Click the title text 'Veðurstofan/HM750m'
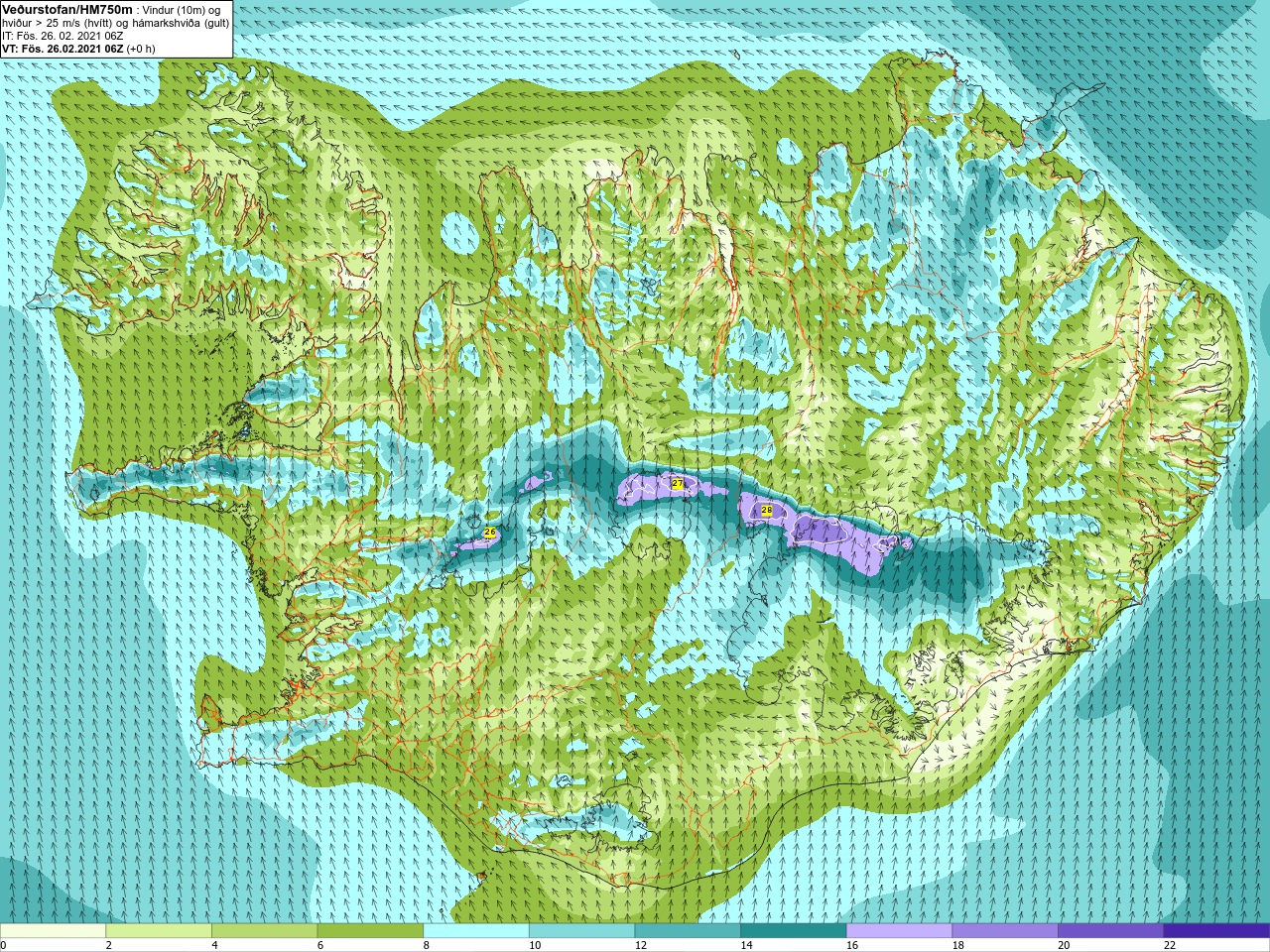The width and height of the screenshot is (1270, 952). coord(66,9)
